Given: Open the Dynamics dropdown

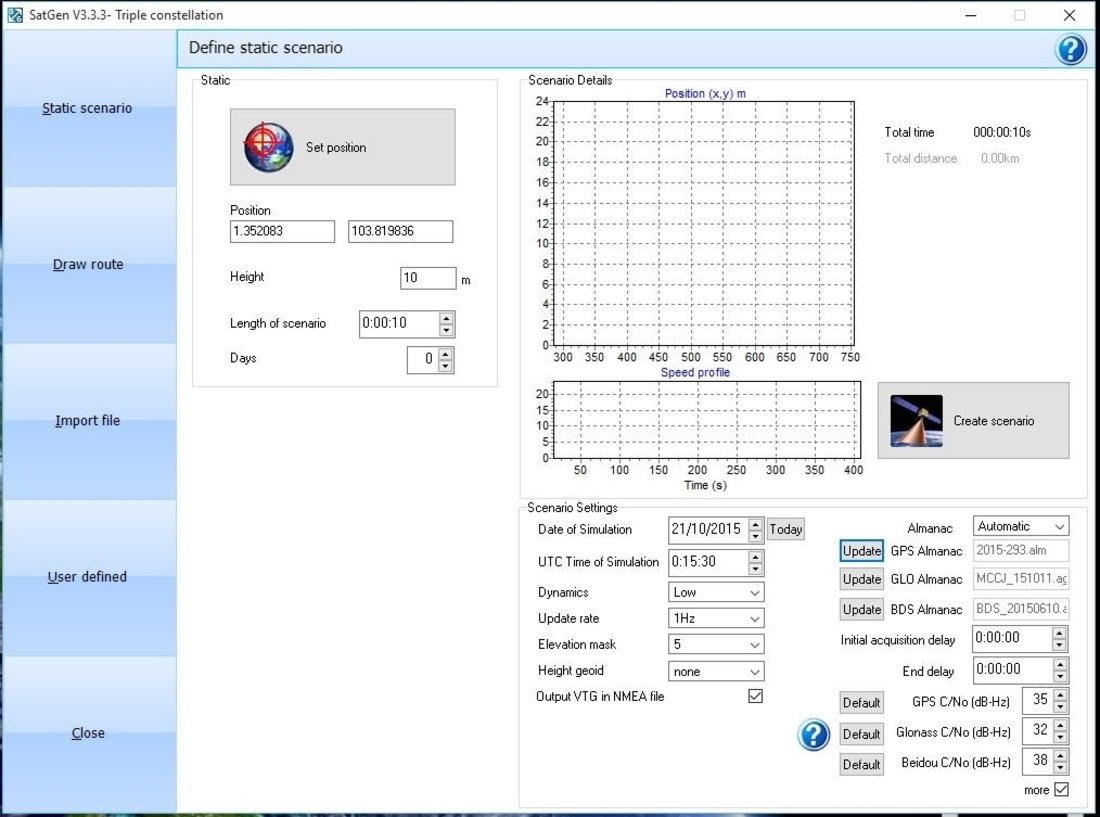Looking at the screenshot, I should point(716,592).
